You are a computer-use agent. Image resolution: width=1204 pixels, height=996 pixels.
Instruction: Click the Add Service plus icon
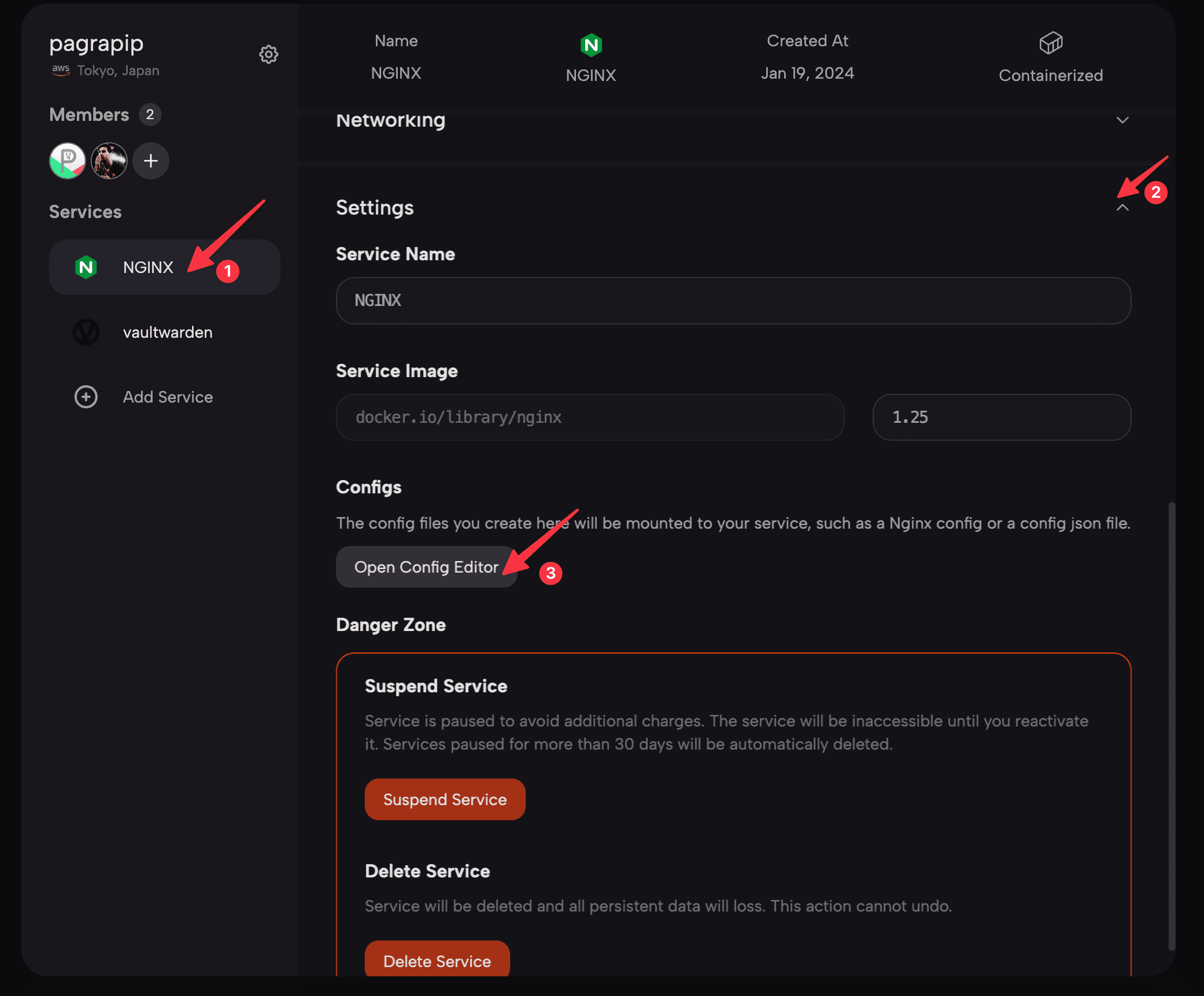[86, 397]
